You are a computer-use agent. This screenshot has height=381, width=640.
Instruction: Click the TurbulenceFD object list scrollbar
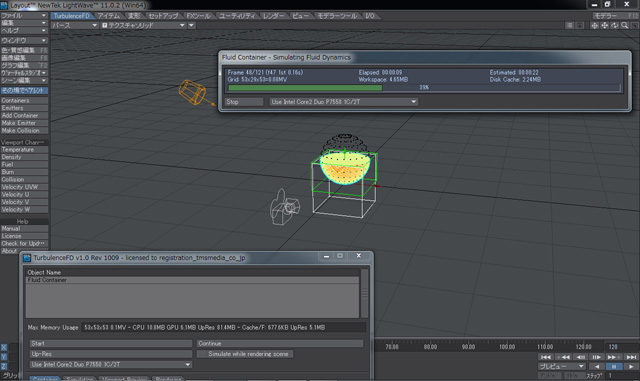364,293
